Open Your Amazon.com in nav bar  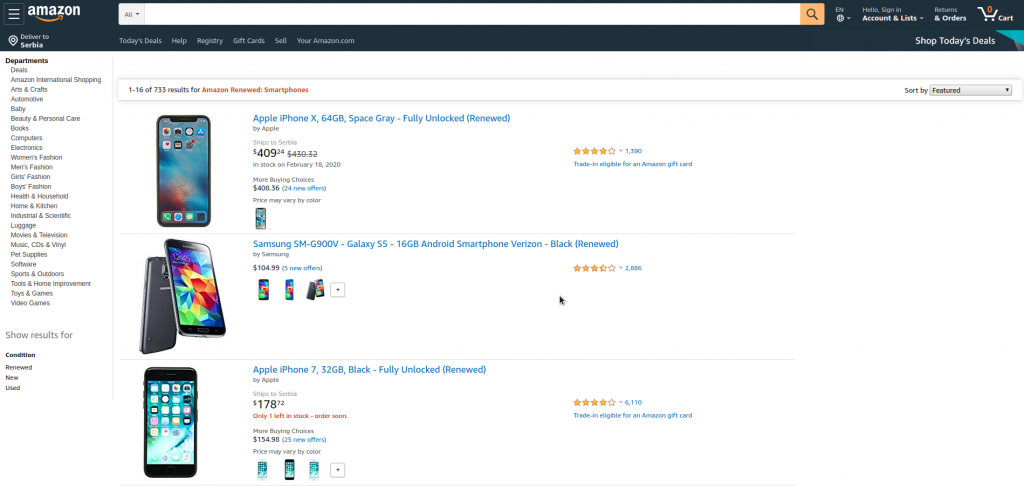point(325,40)
